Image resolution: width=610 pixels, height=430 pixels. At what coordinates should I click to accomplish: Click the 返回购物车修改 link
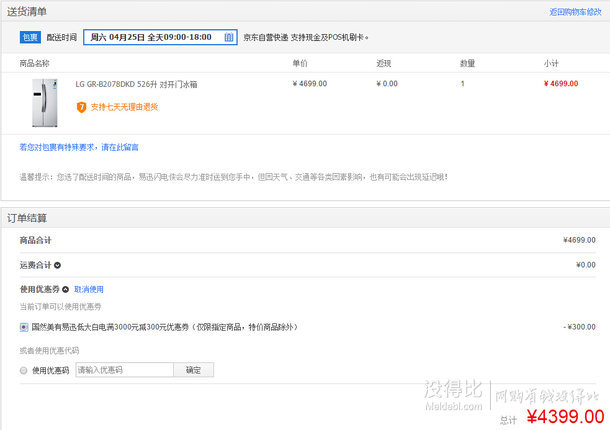(575, 12)
